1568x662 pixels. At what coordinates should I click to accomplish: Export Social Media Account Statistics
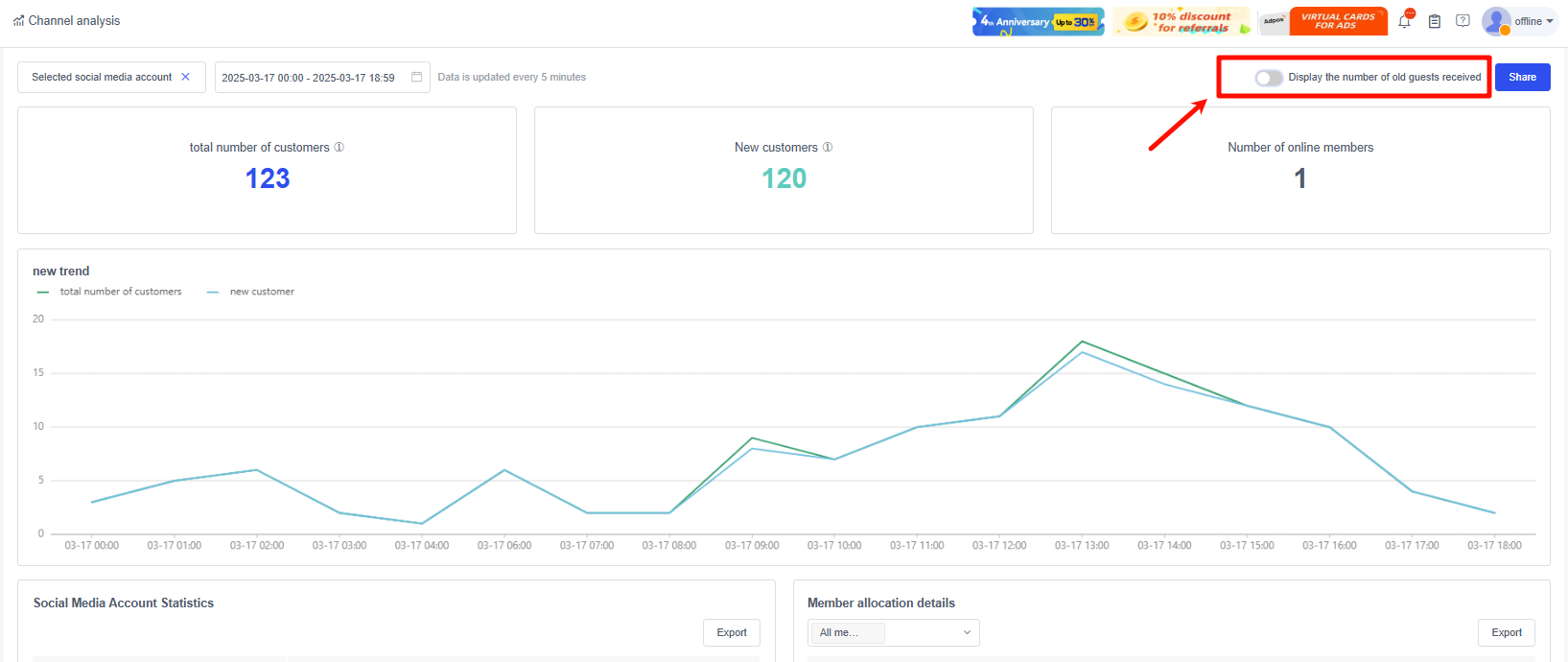pos(731,632)
